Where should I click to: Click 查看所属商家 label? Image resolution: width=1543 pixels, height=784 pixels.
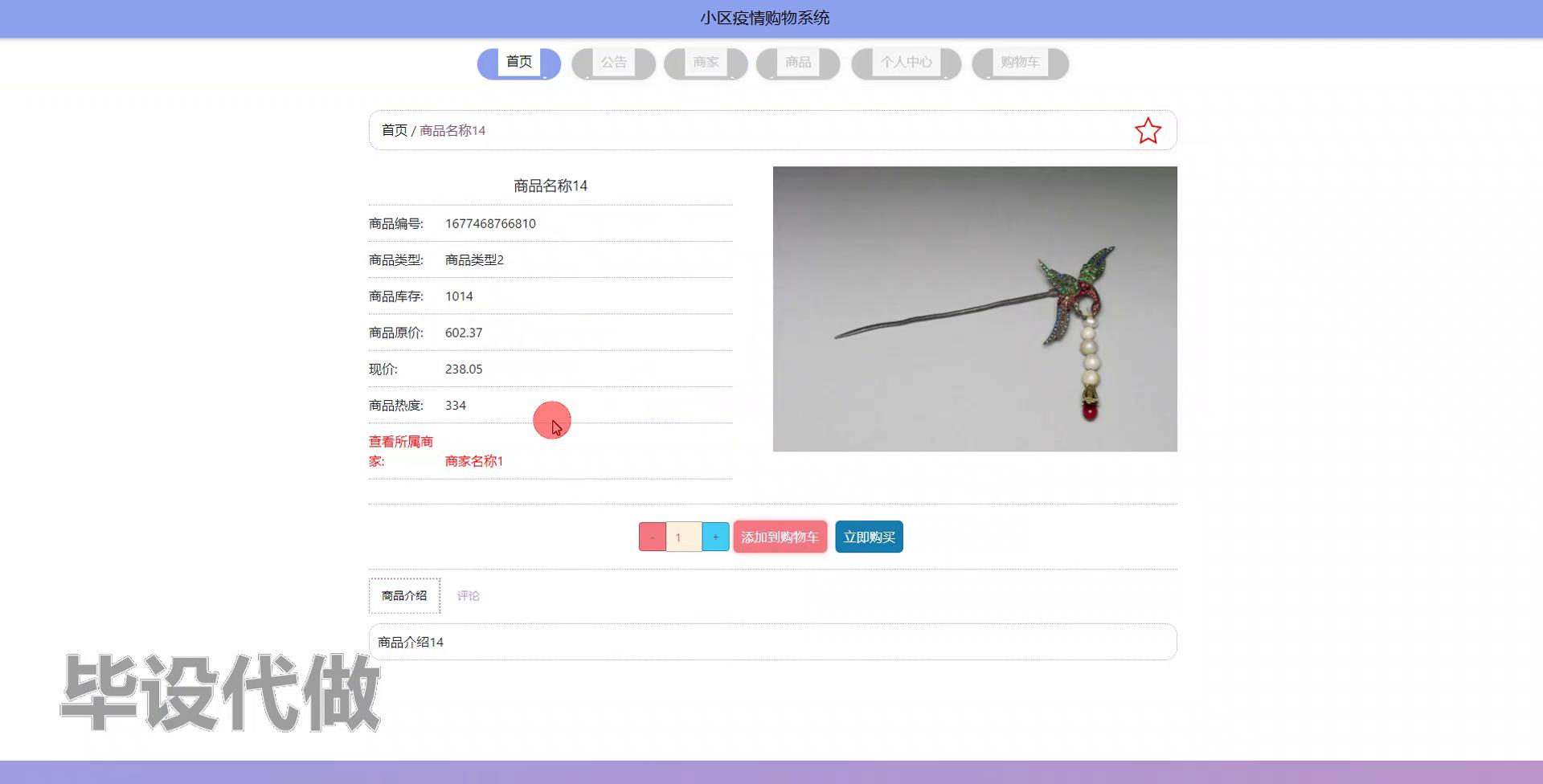pos(401,451)
